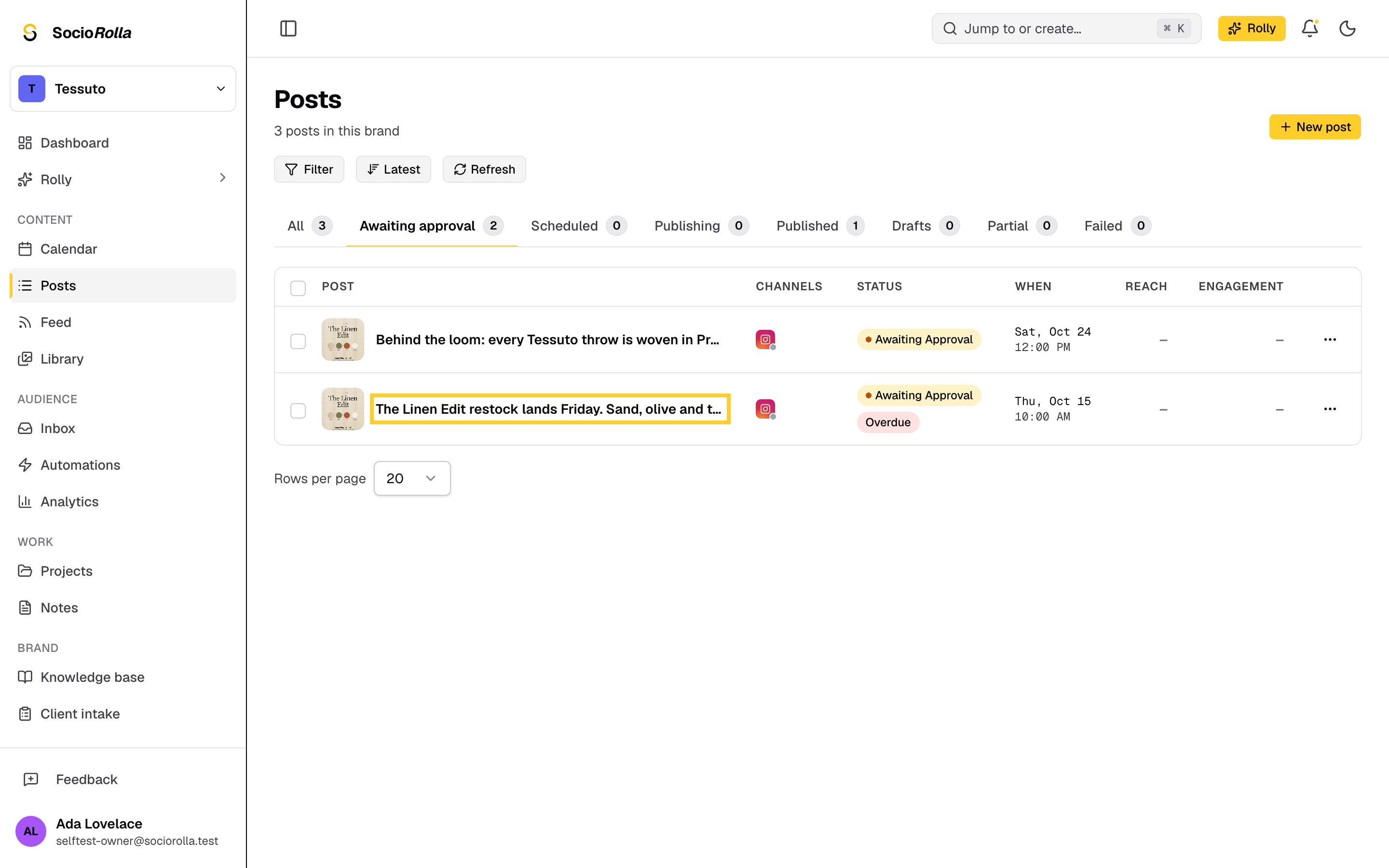Screen dimensions: 1389x868
Task: Open Projects in the sidebar
Action: tap(123, 571)
